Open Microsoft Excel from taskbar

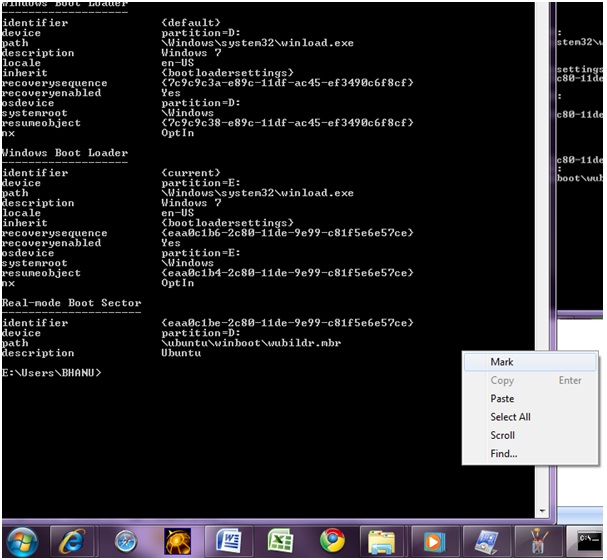[x=280, y=541]
